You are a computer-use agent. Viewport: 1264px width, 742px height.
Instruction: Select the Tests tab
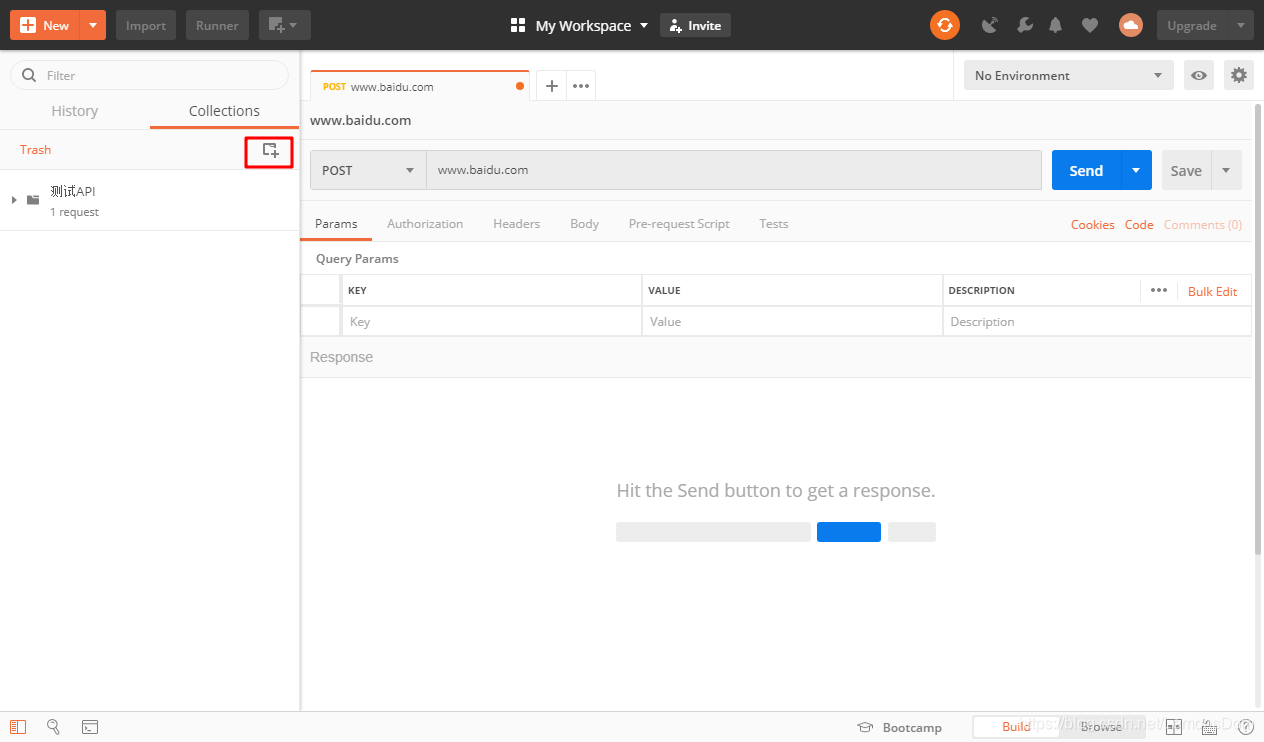tap(773, 224)
